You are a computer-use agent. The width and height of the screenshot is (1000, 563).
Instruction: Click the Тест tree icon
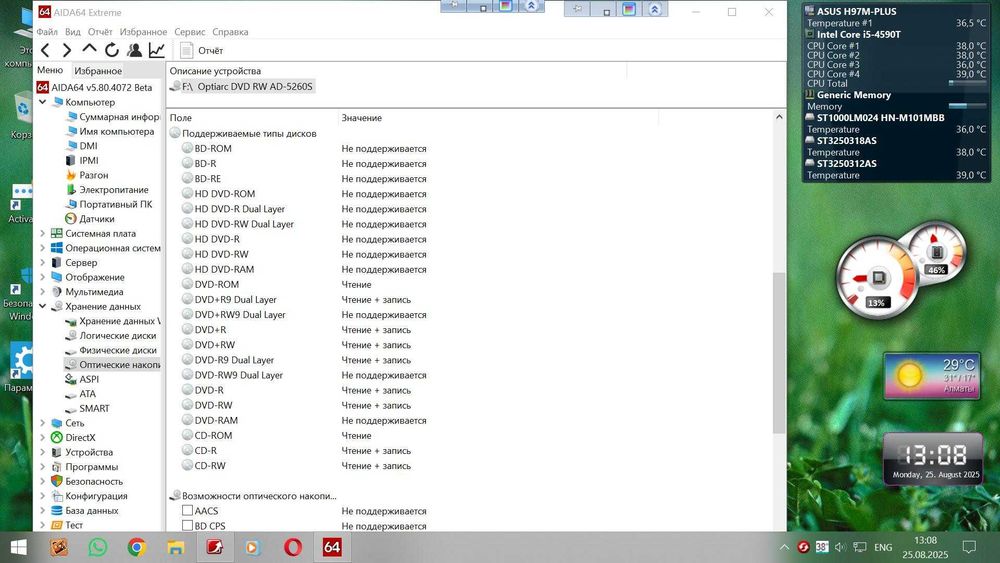click(57, 525)
